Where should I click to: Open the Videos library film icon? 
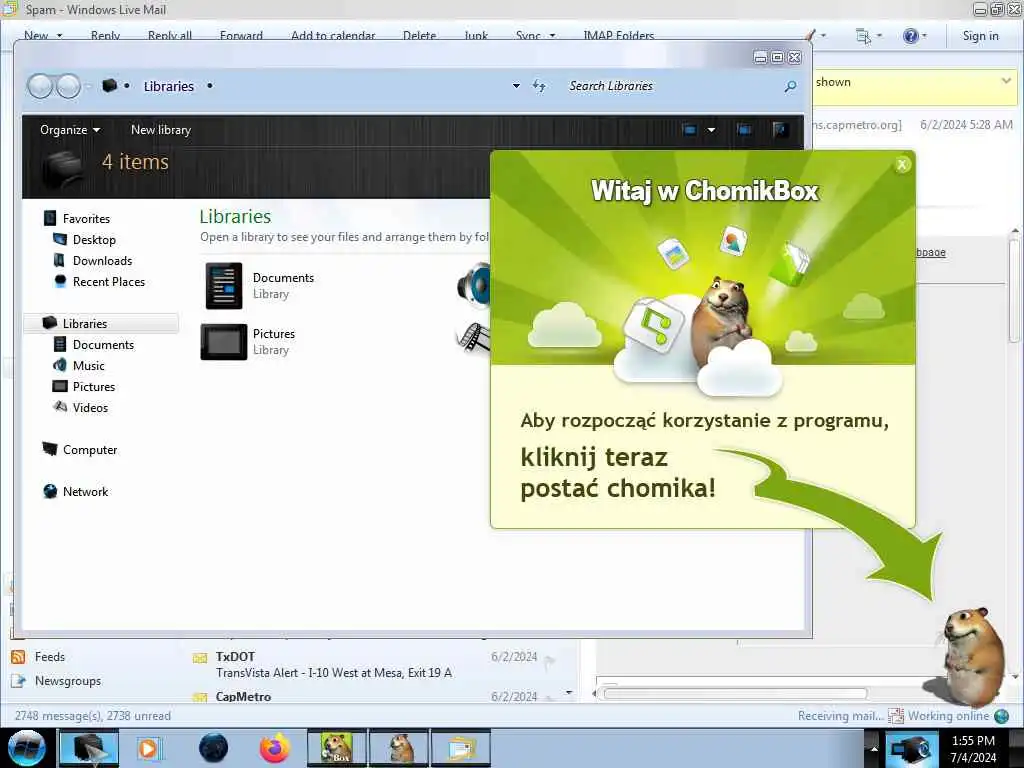click(474, 338)
